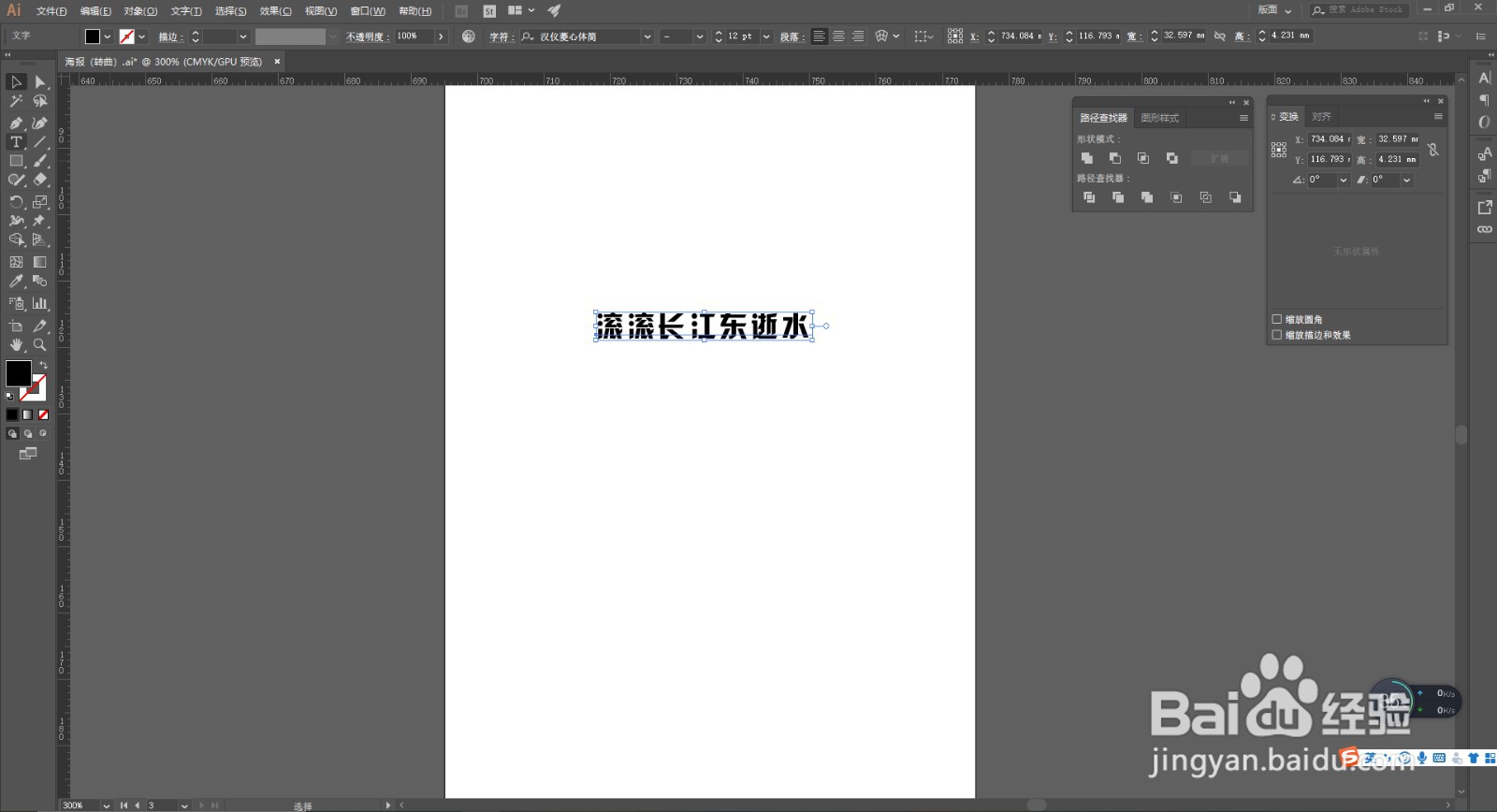Viewport: 1497px width, 812px height.
Task: Select the Paintbrush tool
Action: (40, 161)
